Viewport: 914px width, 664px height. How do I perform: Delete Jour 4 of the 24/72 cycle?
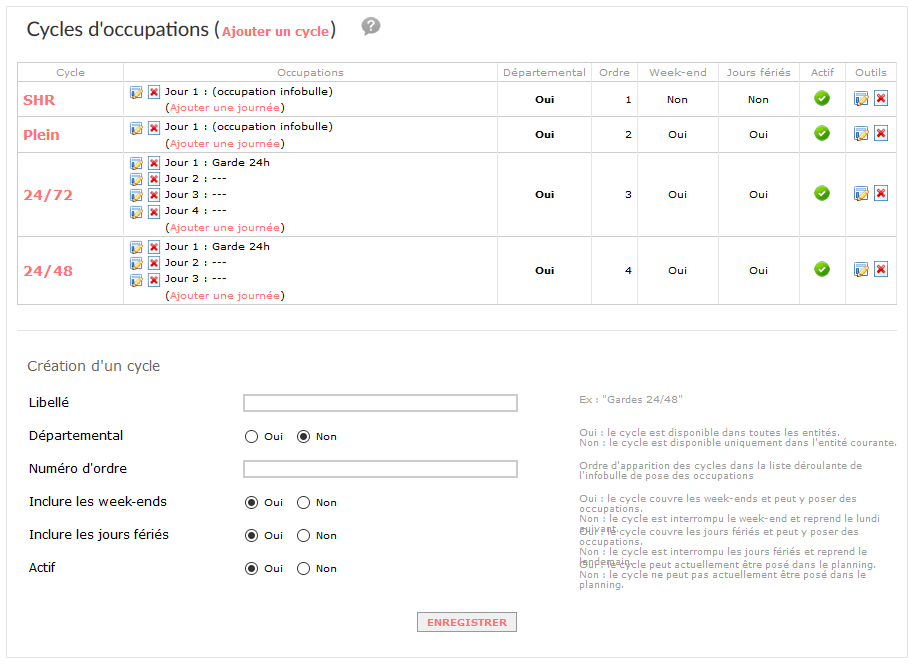click(154, 212)
